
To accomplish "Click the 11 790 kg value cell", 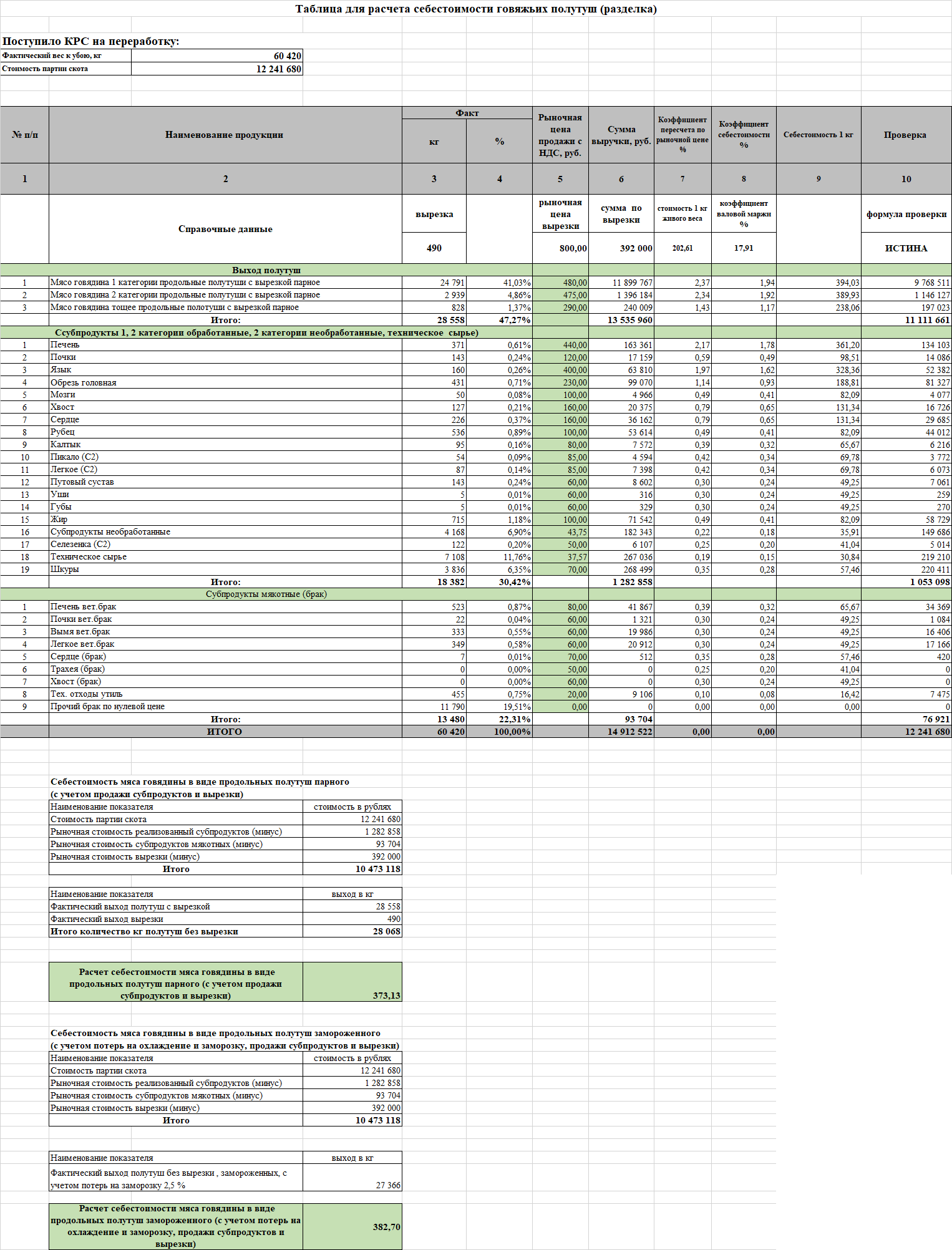I will point(434,707).
